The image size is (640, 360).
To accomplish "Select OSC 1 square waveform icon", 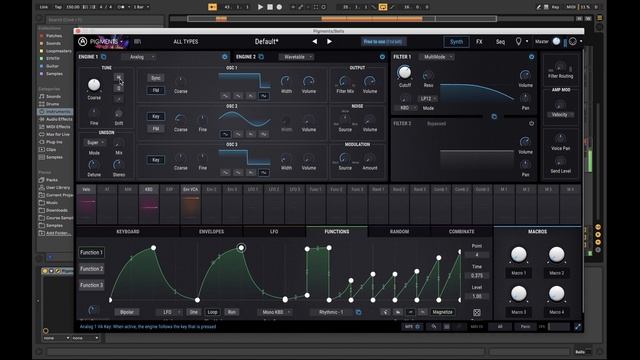I will coord(264,96).
